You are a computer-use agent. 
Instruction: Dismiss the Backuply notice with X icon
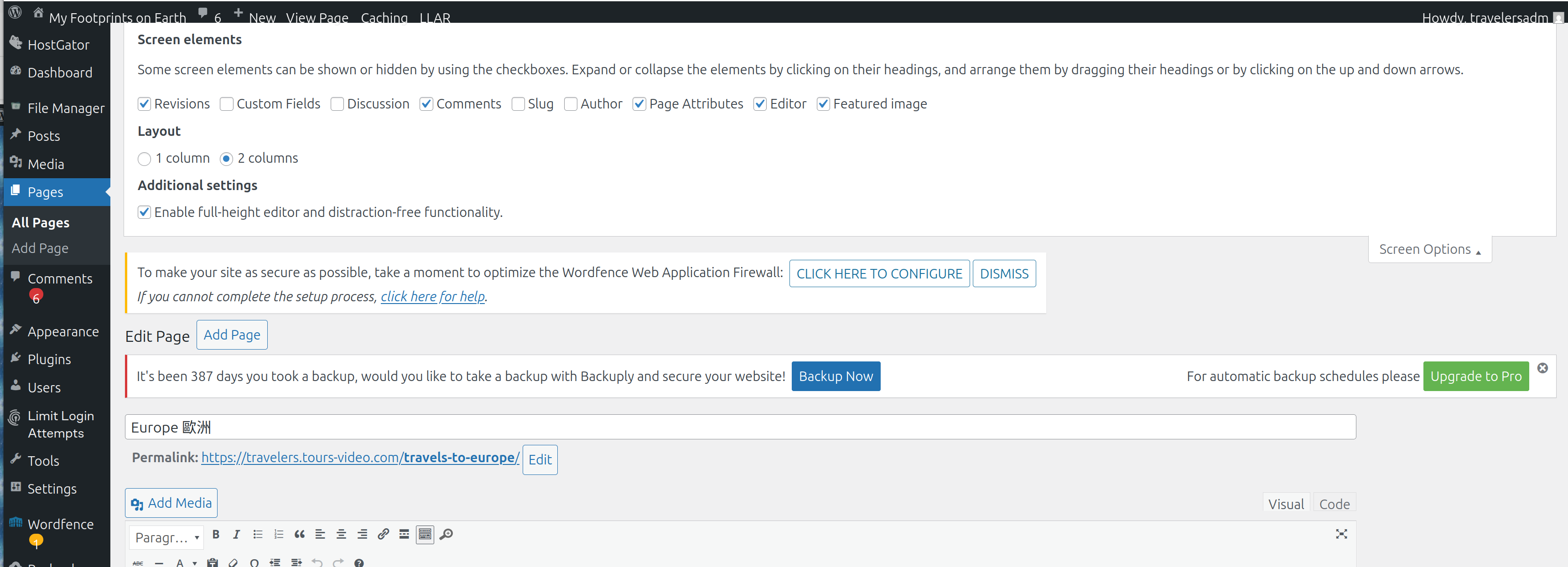click(1542, 368)
